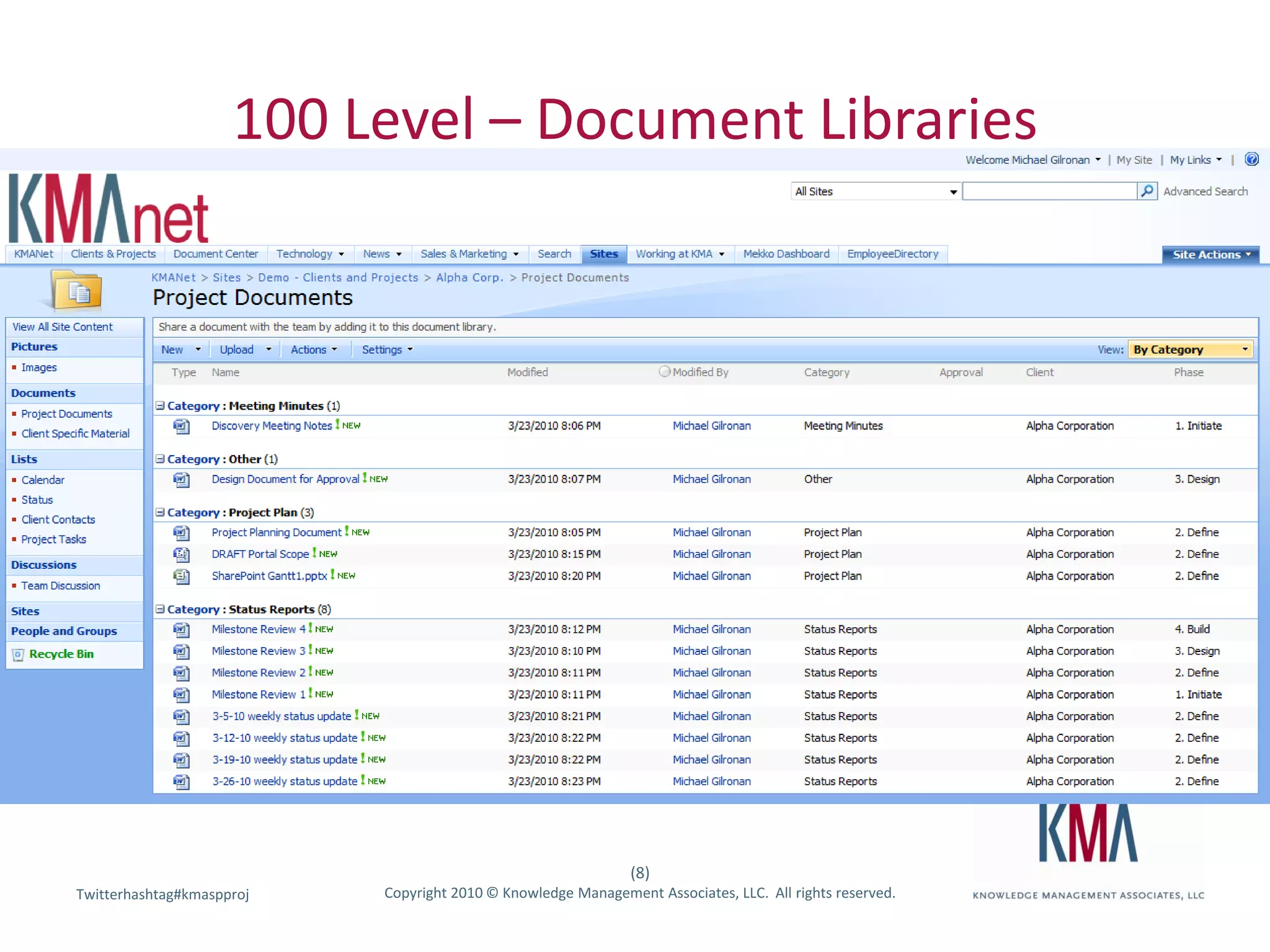Screen dimensions: 1270x952
Task: Click Word icon for Project Planning Document
Action: (181, 533)
